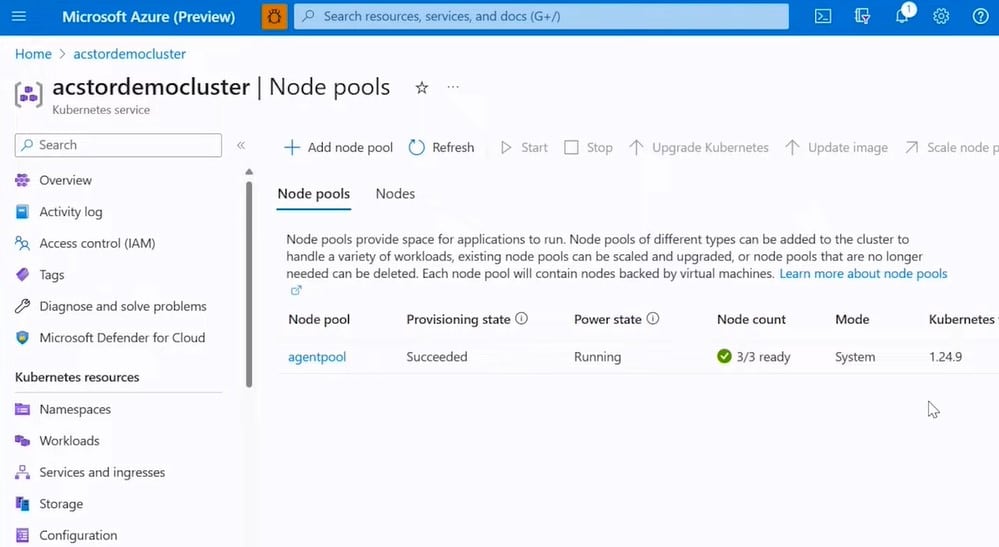The image size is (999, 547).
Task: Open Activity log in the sidebar
Action: (x=71, y=212)
